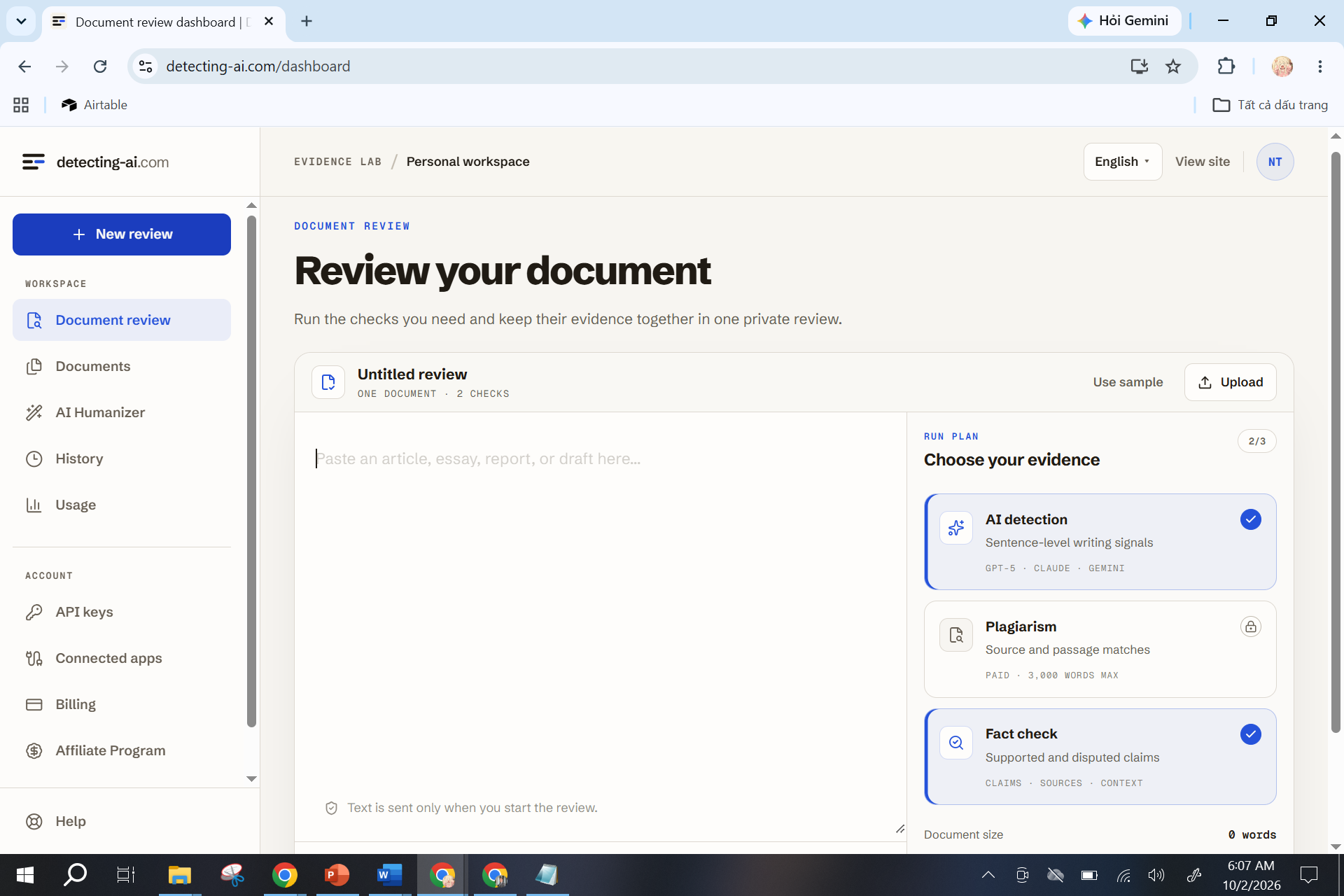Click the Plagiarism lock icon
Viewport: 1344px width, 896px height.
click(1250, 626)
